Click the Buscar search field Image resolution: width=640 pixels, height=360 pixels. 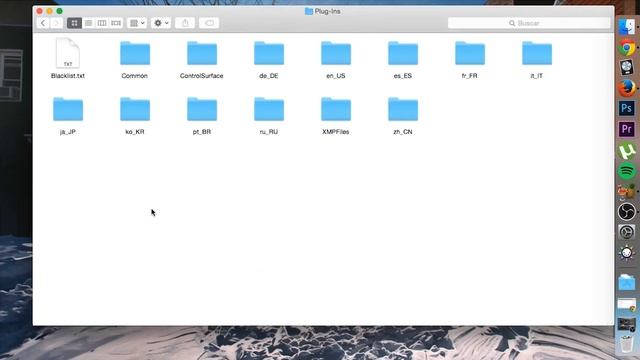pyautogui.click(x=529, y=23)
